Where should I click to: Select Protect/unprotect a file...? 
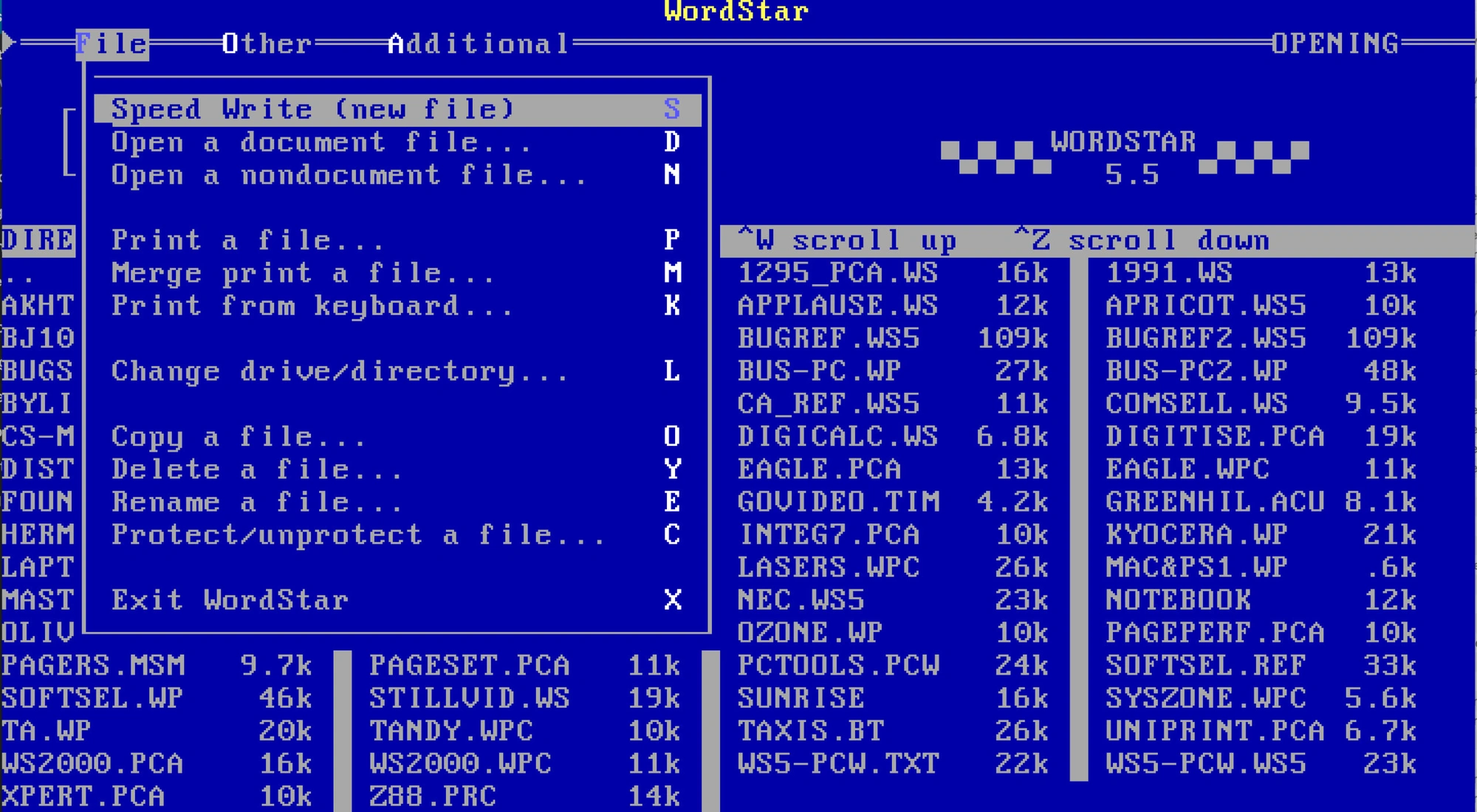pyautogui.click(x=397, y=534)
